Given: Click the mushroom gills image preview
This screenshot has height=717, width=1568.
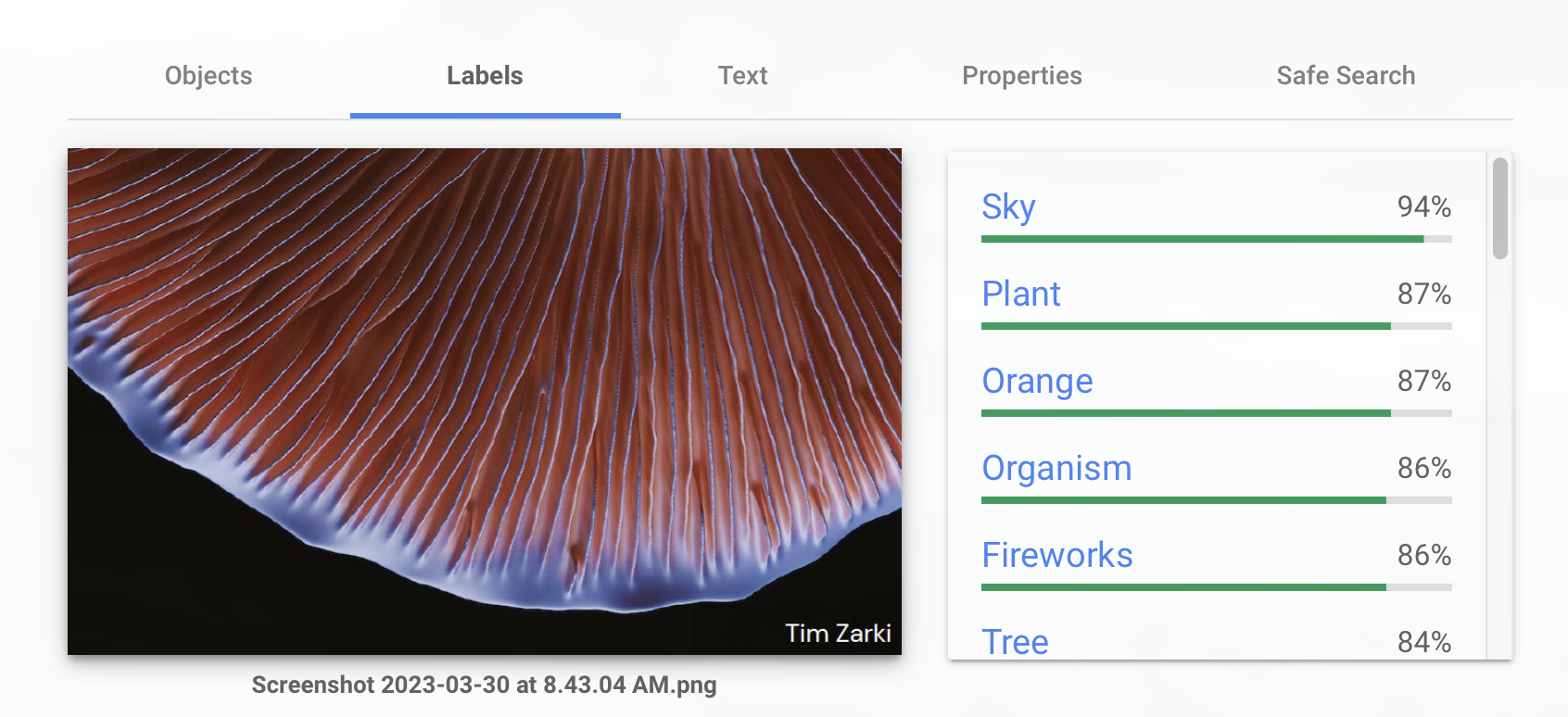Looking at the screenshot, I should point(485,401).
